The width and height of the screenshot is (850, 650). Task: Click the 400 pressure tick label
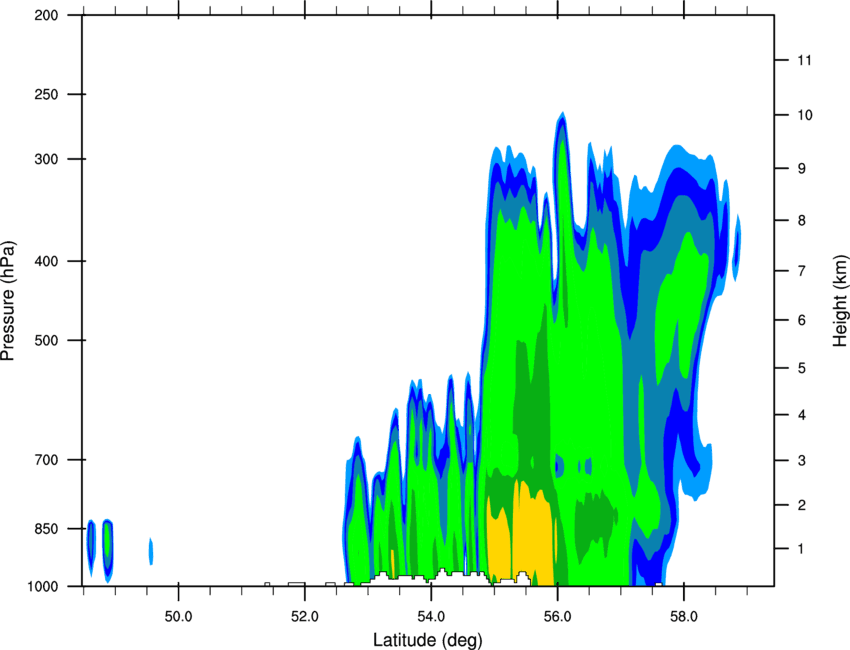point(46,261)
